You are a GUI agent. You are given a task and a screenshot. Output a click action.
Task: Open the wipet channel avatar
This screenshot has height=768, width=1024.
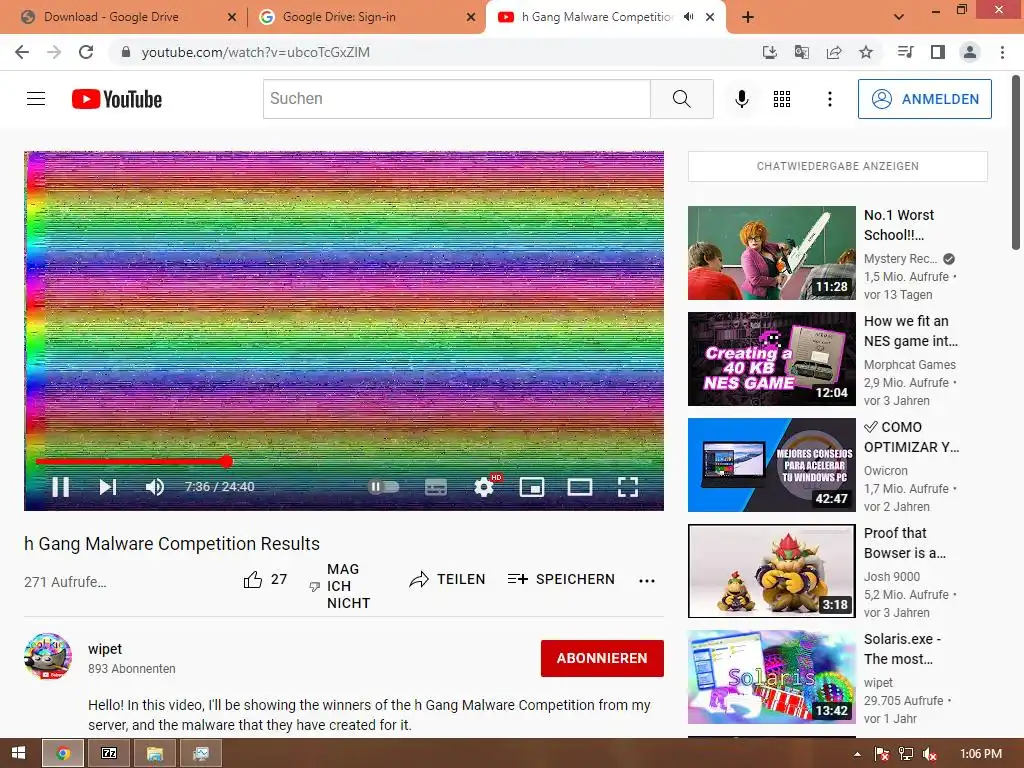pos(48,656)
